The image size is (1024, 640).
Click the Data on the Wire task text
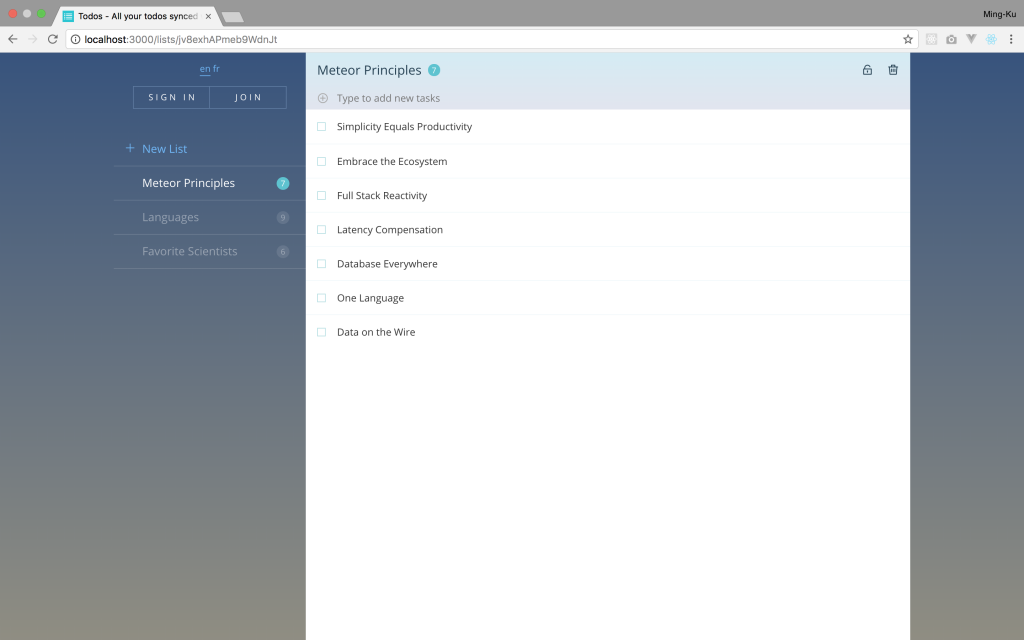pos(376,332)
